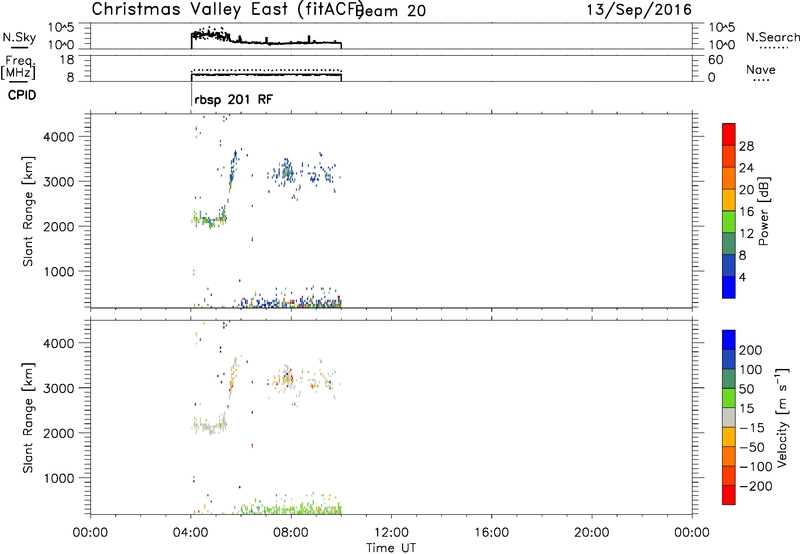
Task: Click the '16:00' time axis tick label
Action: (491, 533)
